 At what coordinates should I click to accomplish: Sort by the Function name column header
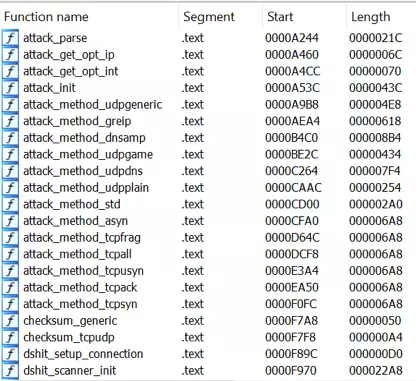[46, 17]
